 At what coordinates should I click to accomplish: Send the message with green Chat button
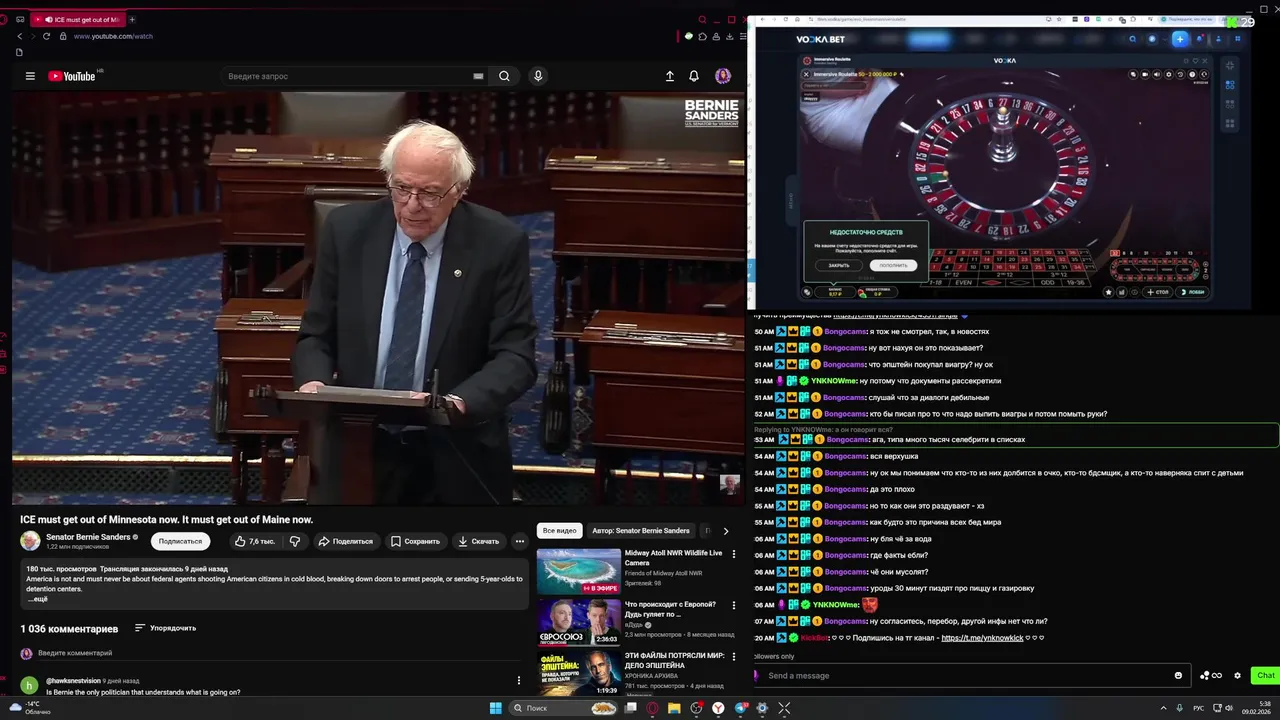coord(1265,675)
